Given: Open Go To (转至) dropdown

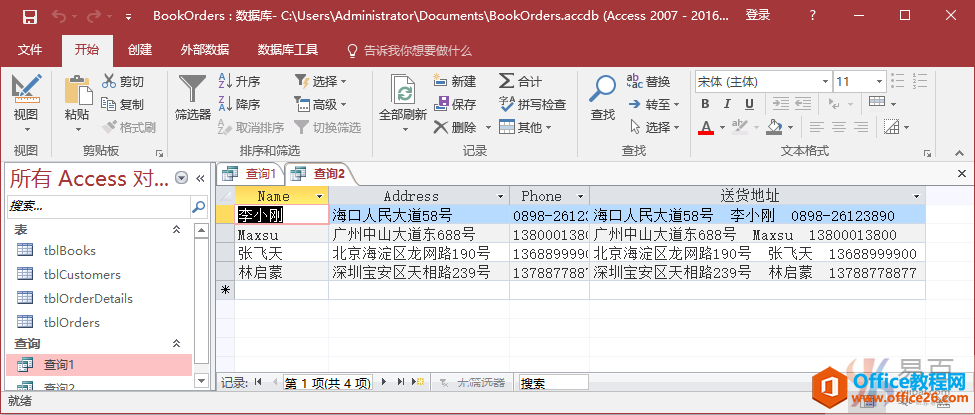Looking at the screenshot, I should click(x=654, y=105).
